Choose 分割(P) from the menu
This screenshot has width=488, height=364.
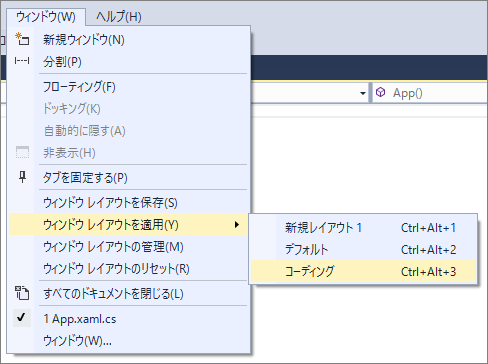coord(129,62)
